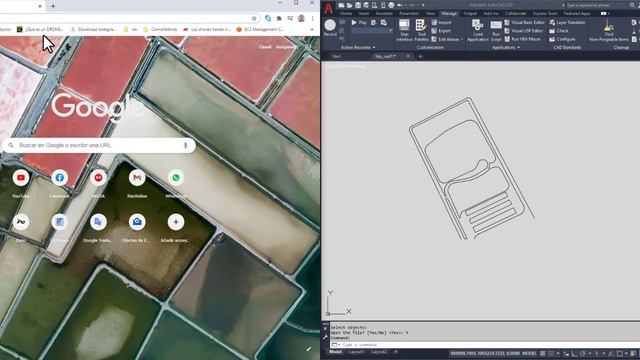This screenshot has width=640, height=360.
Task: Open Chrome extensions puzzle icon
Action: 279,18
